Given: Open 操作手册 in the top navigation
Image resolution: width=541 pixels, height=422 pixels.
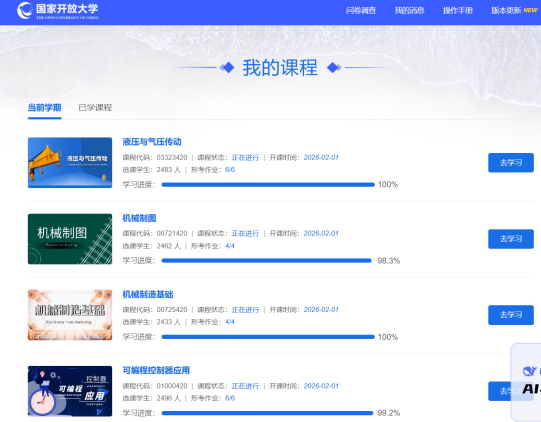Looking at the screenshot, I should pos(458,10).
